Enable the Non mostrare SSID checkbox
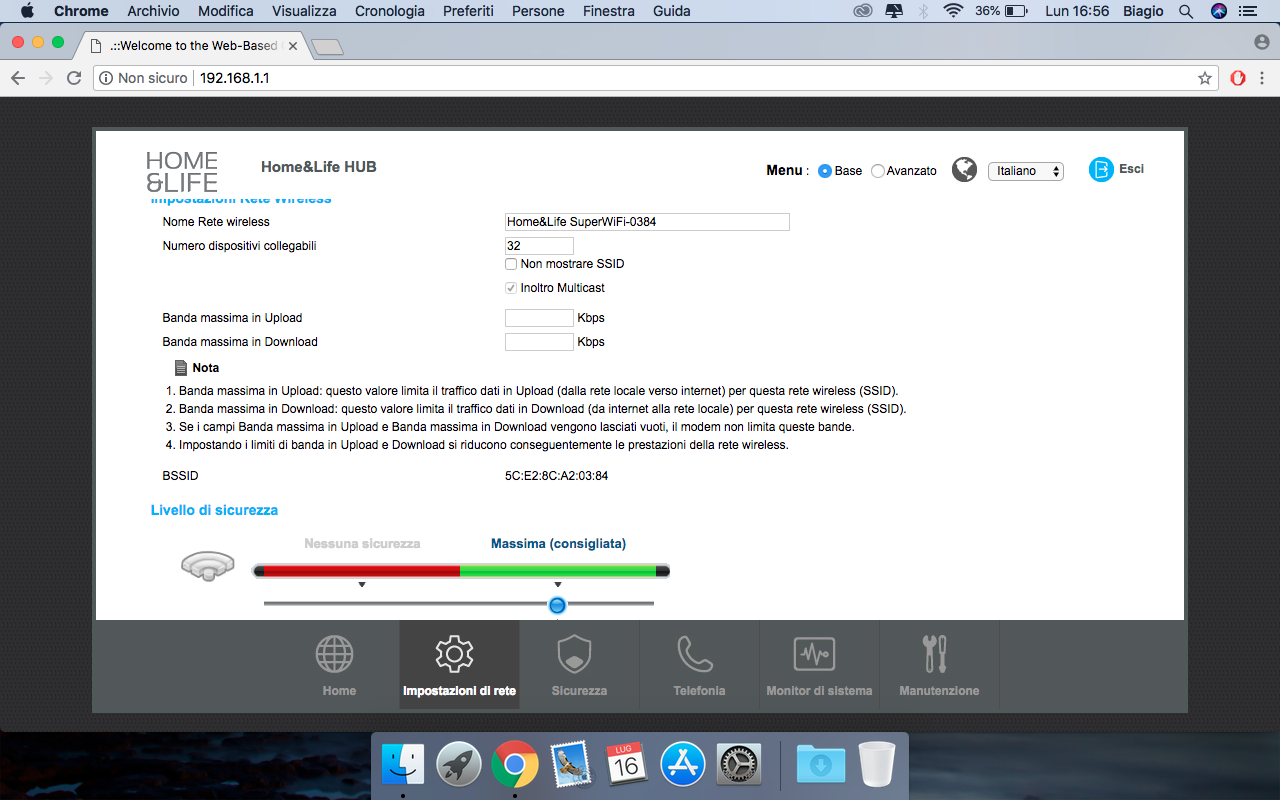 [511, 264]
